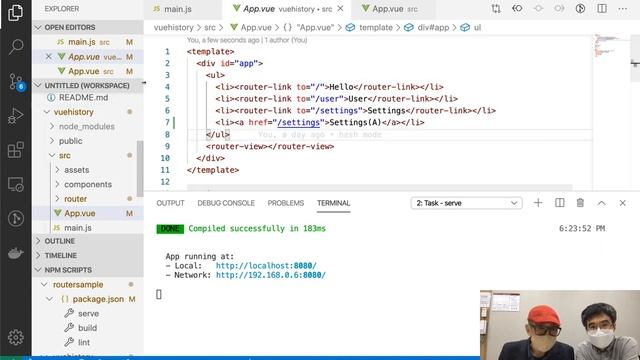Image resolution: width=640 pixels, height=360 pixels.
Task: Click the Open Changes compare icon
Action: [496, 9]
